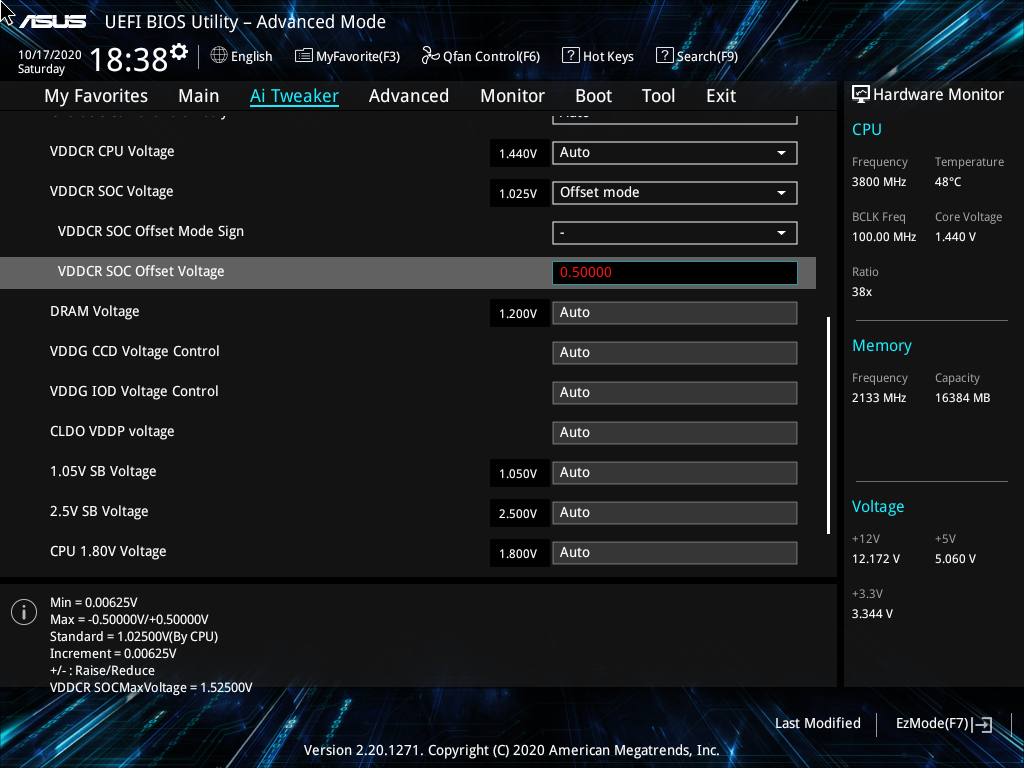Click the VDDCR CPU Voltage label
The image size is (1024, 768).
[x=112, y=152]
